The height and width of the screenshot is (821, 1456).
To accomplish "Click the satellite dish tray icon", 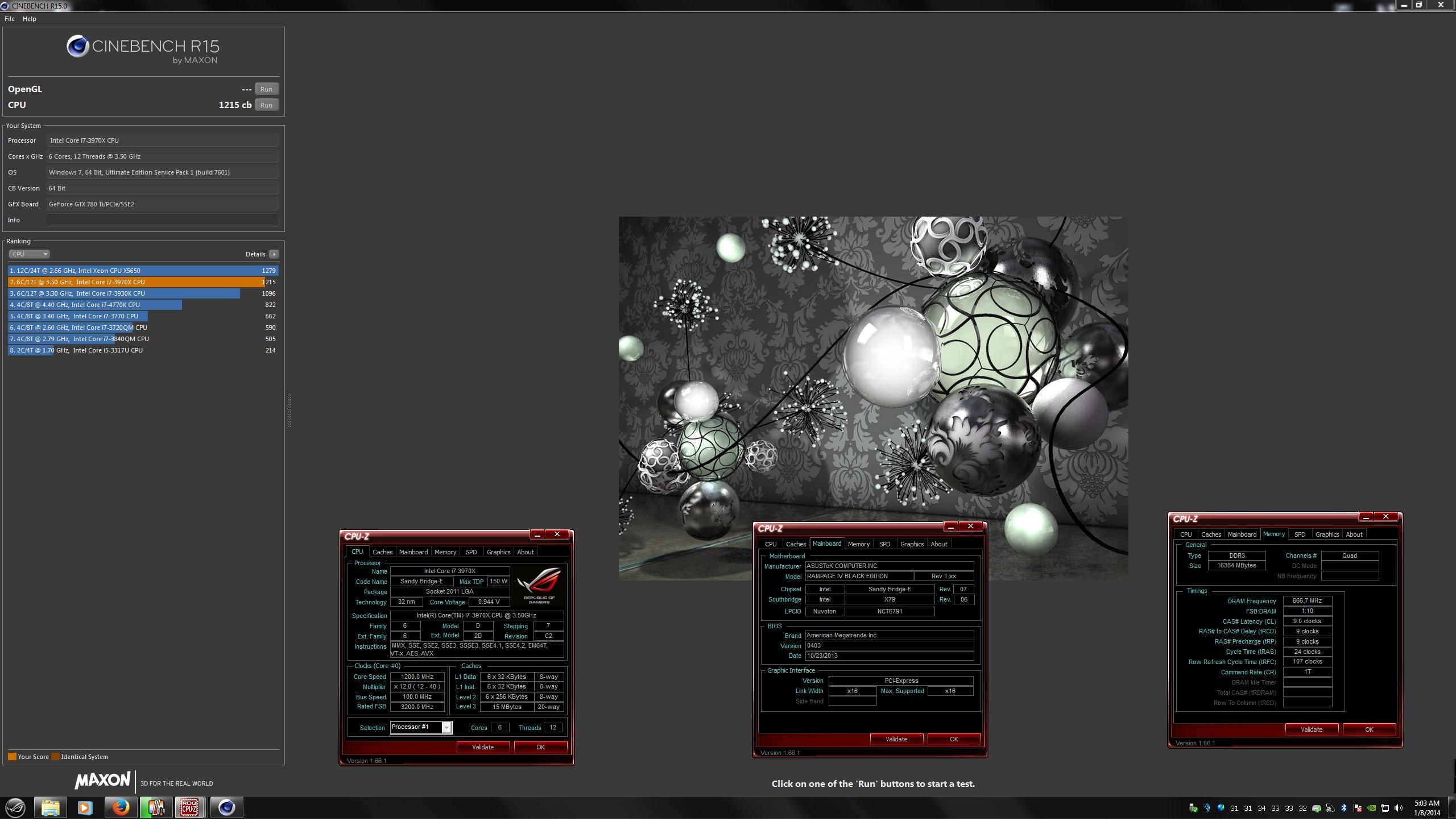I will (1330, 808).
